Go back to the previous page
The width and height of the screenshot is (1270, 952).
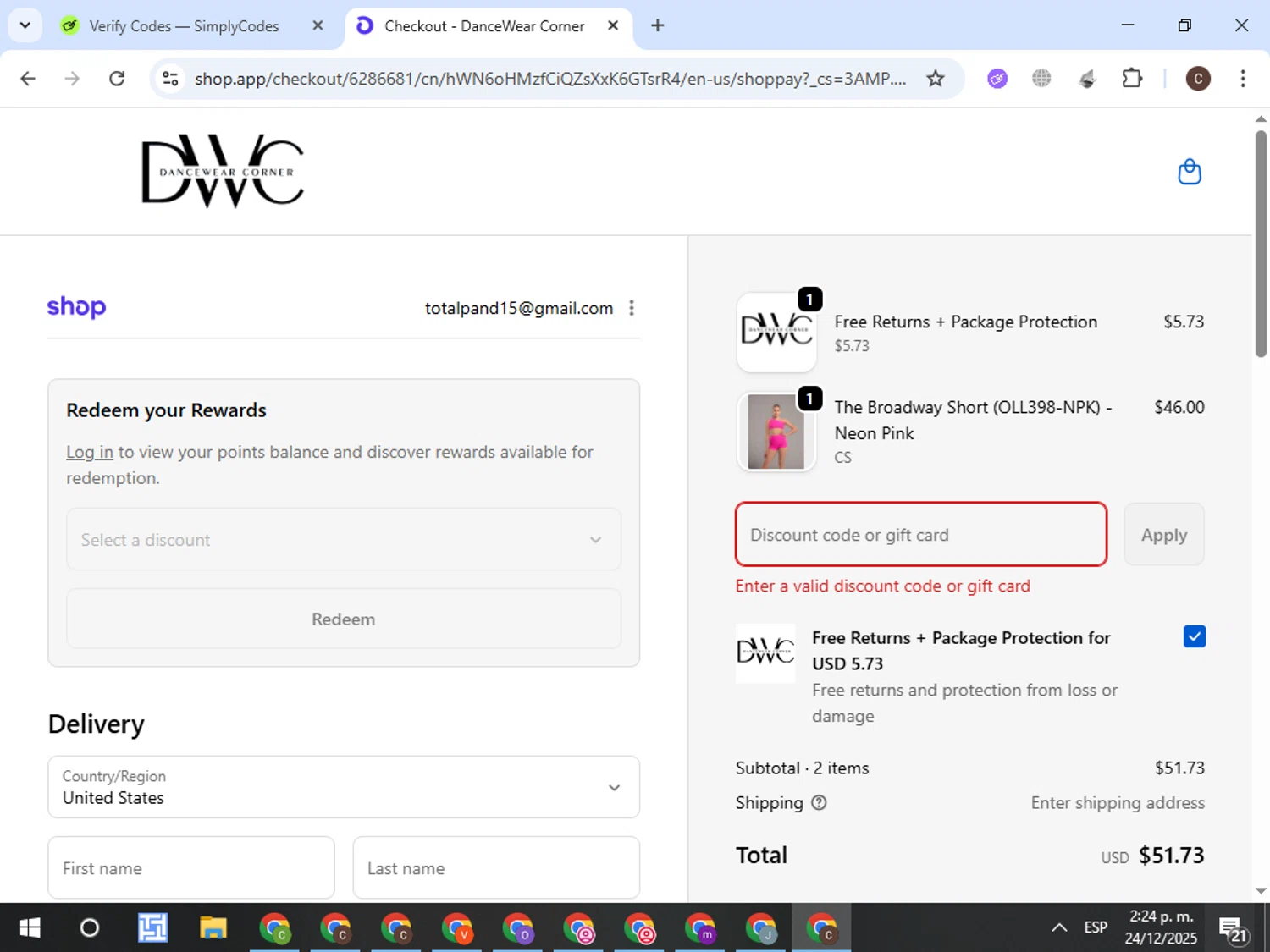point(28,79)
